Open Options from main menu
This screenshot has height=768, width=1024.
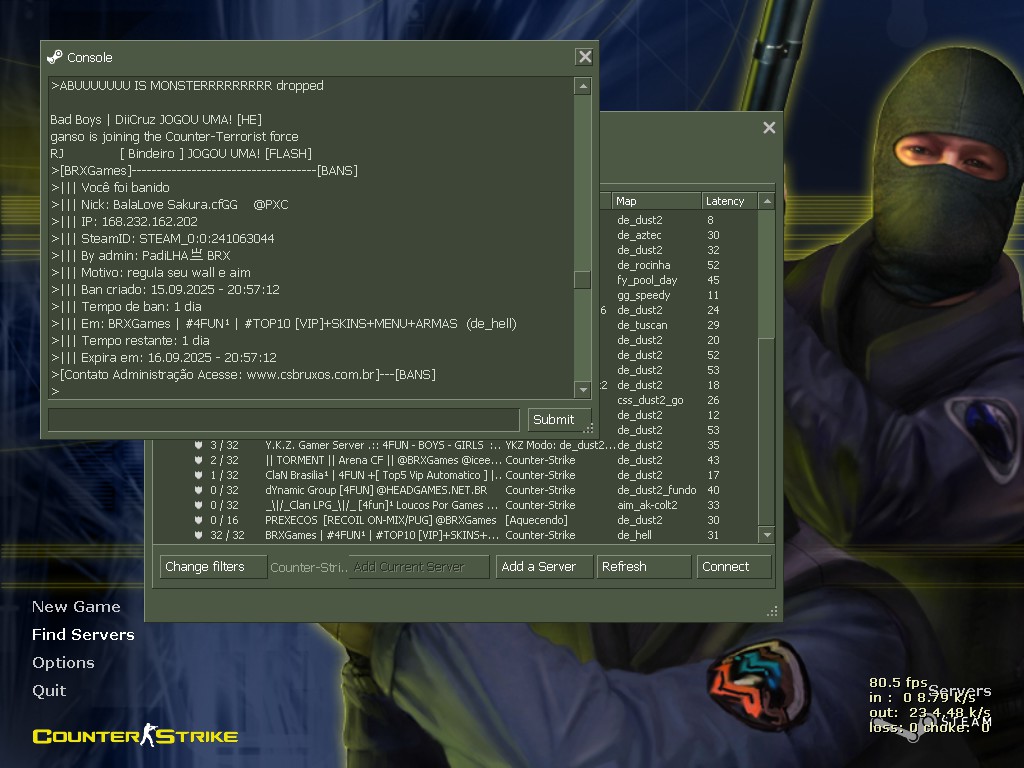coord(63,663)
